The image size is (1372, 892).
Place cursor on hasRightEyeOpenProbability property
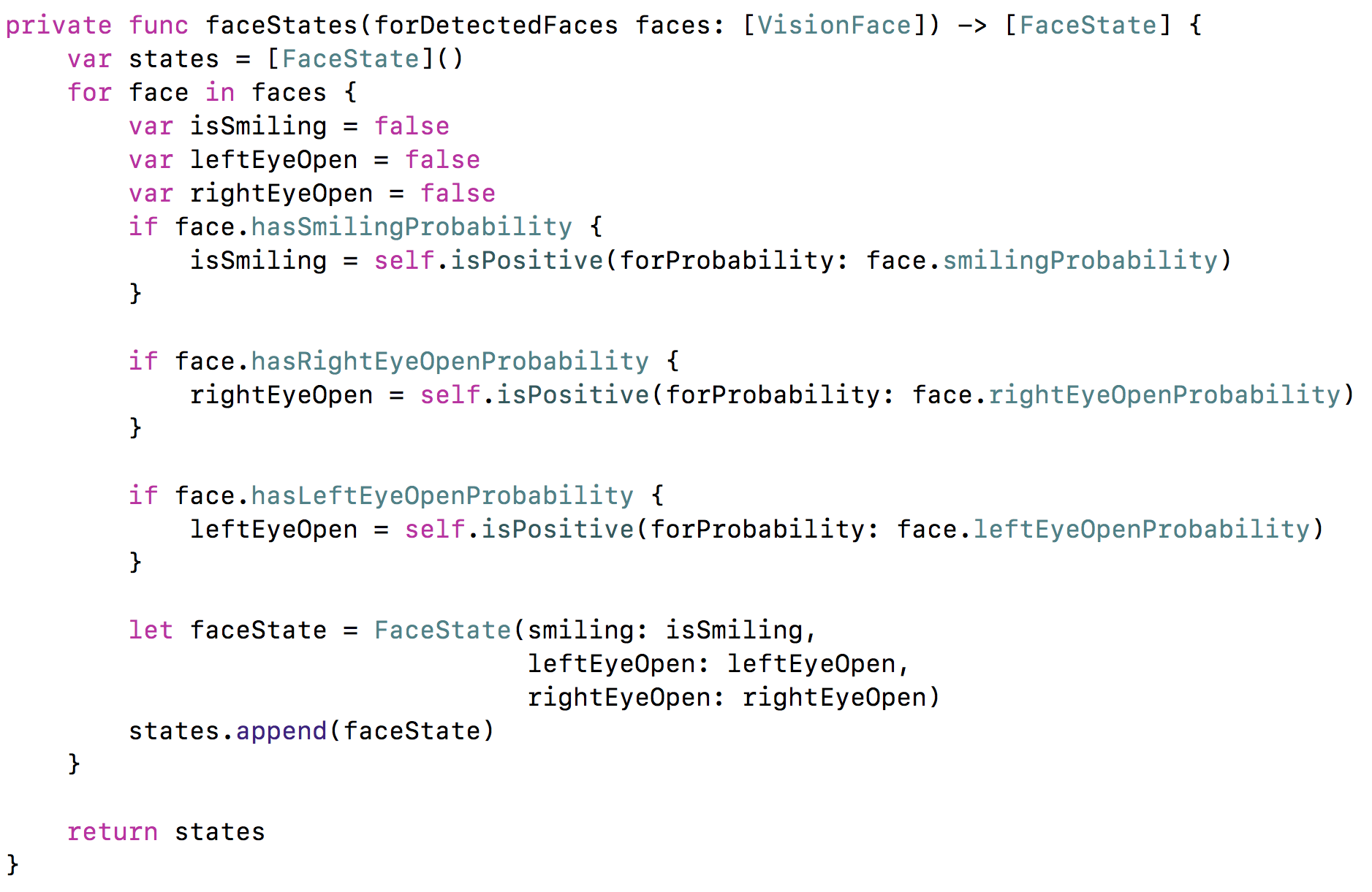tap(450, 362)
